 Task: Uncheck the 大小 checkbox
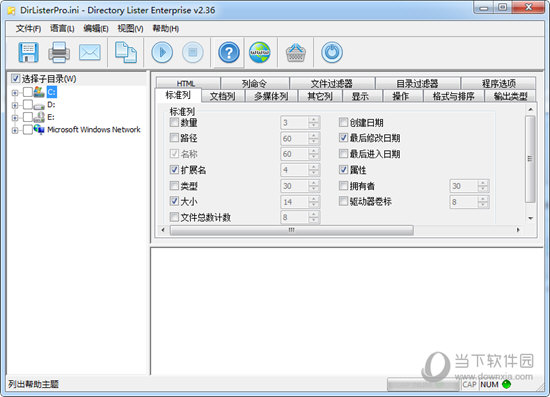click(174, 201)
